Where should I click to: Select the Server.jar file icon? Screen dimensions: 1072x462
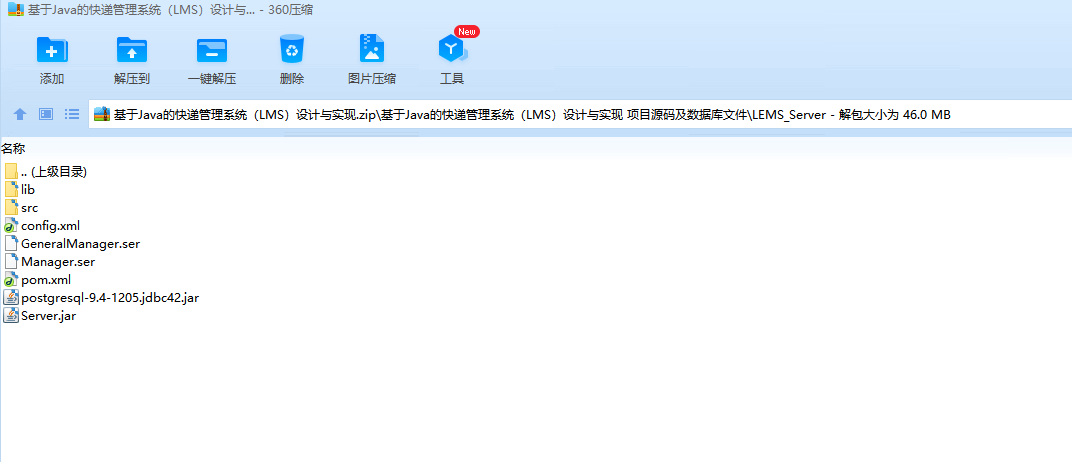[x=11, y=315]
